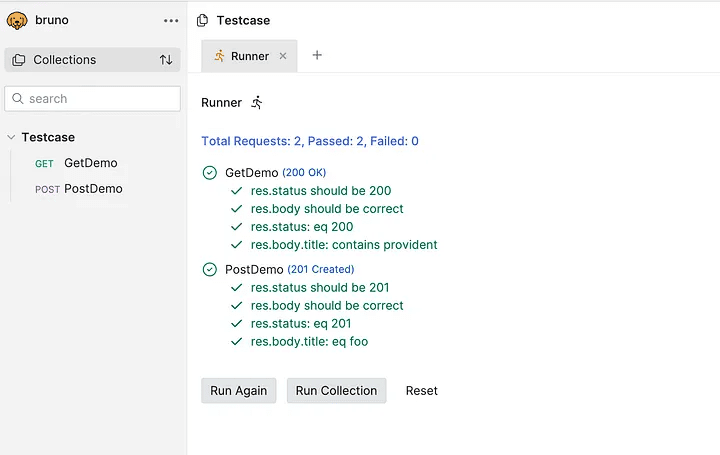Viewport: 720px width, 455px height.
Task: Click checkmark beside res.status should be 201
Action: pos(236,287)
